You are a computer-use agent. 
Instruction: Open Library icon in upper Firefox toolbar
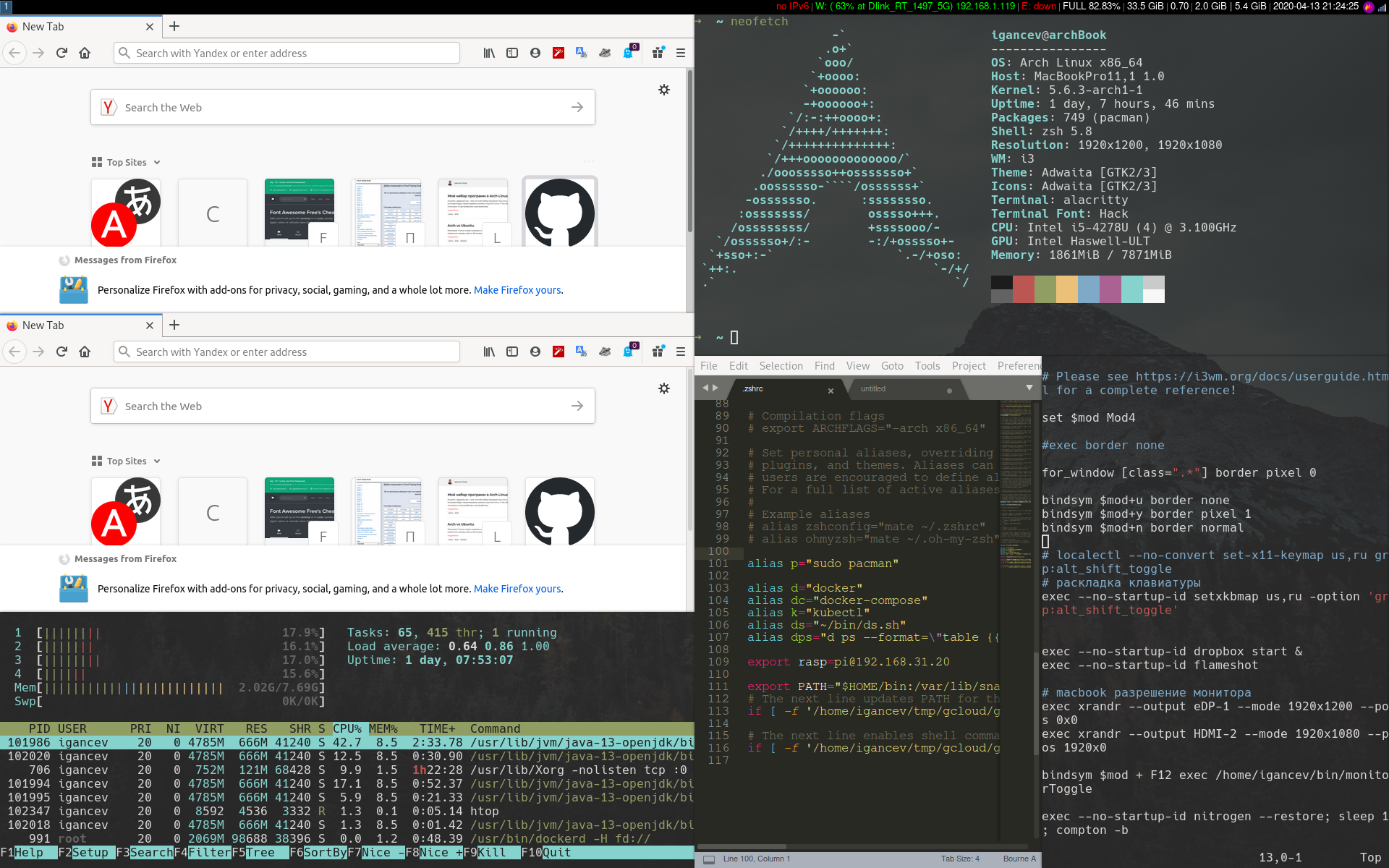click(x=489, y=53)
